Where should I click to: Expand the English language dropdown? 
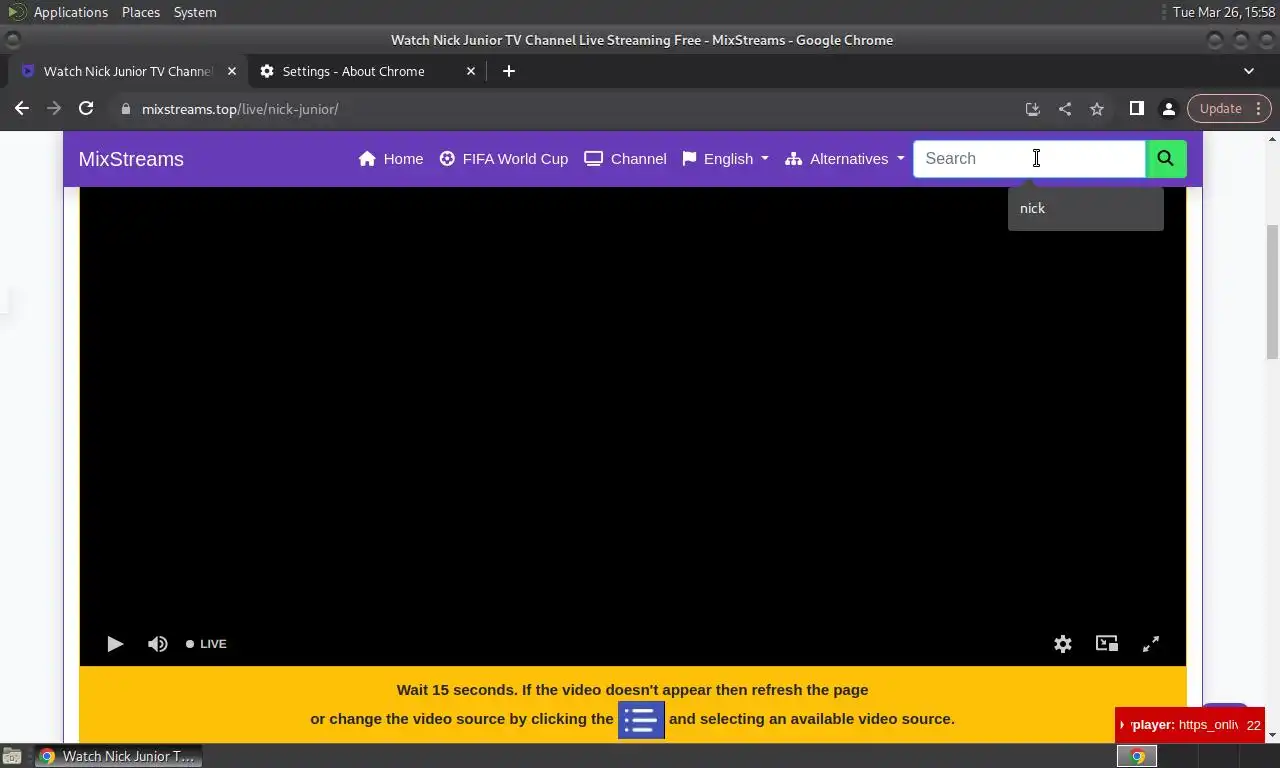pos(725,159)
